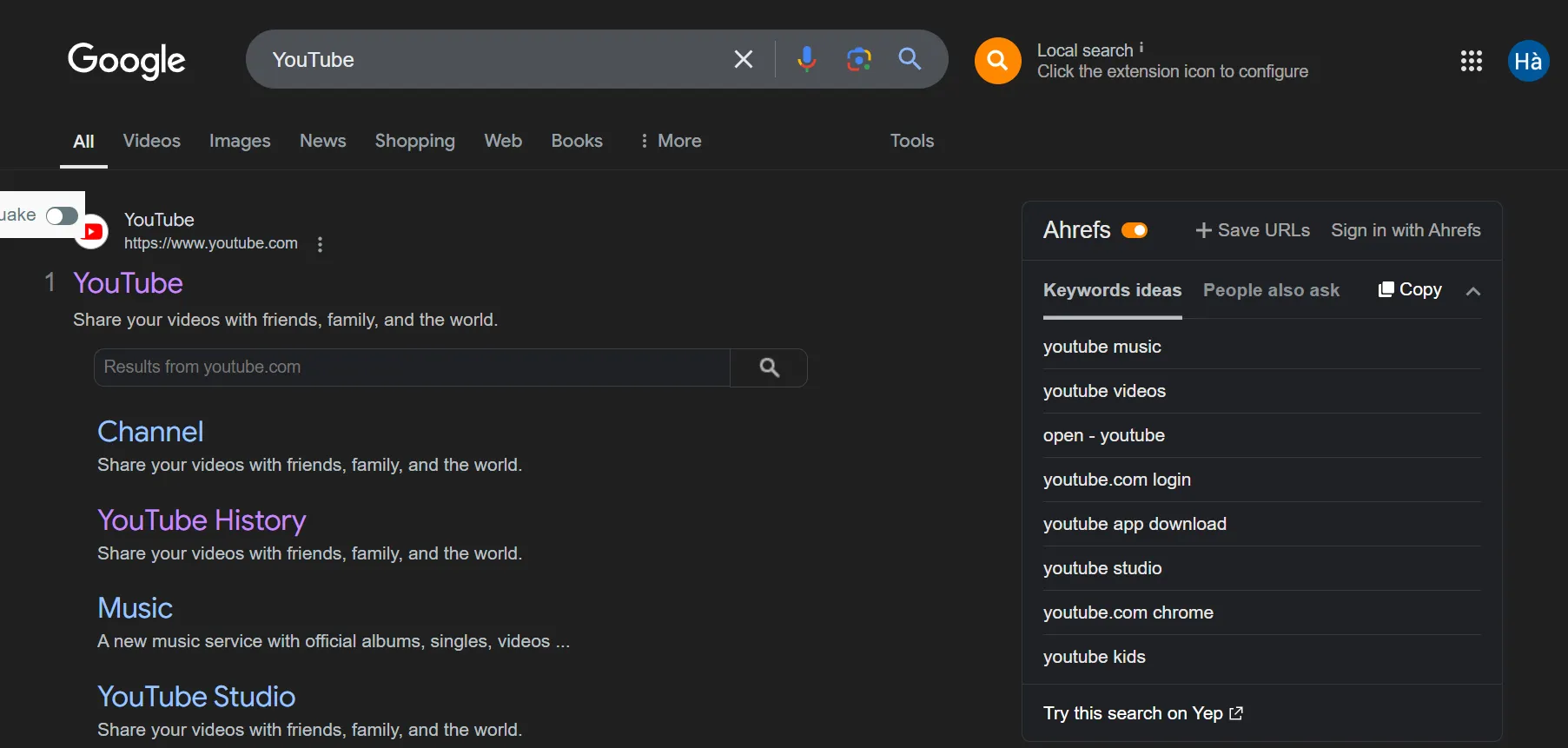Click Try this search on Yep
The image size is (1568, 748).
1143,713
